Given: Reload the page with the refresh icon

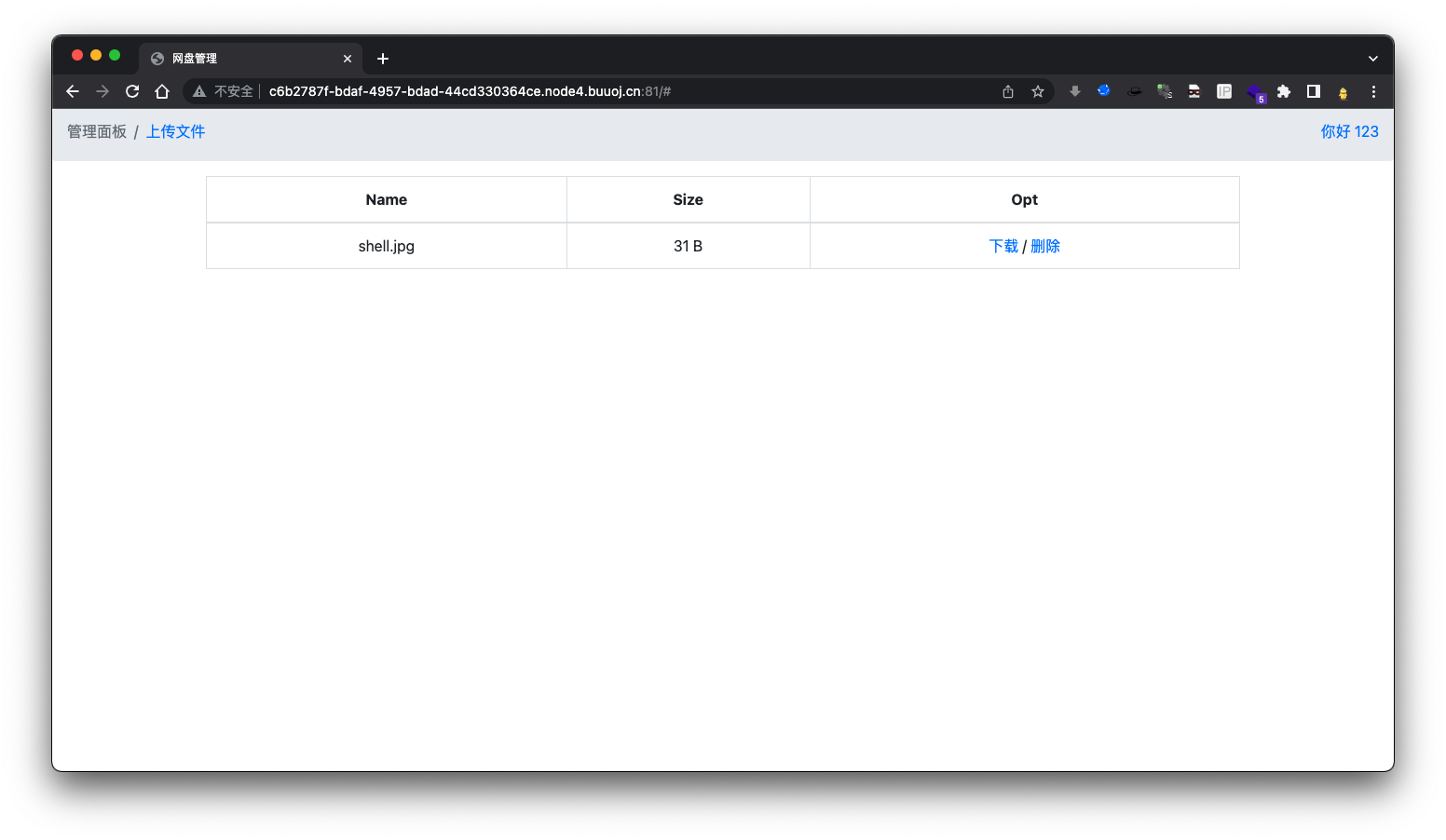Looking at the screenshot, I should pyautogui.click(x=132, y=91).
